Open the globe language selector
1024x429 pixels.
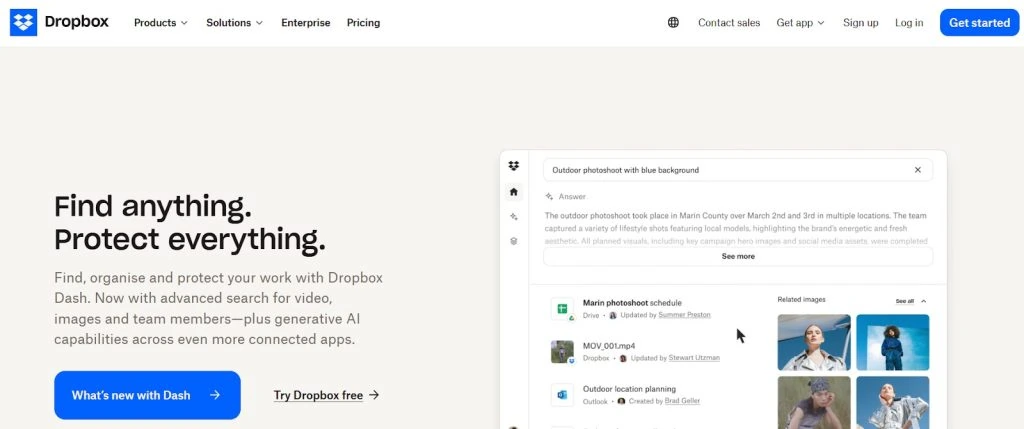click(x=673, y=23)
